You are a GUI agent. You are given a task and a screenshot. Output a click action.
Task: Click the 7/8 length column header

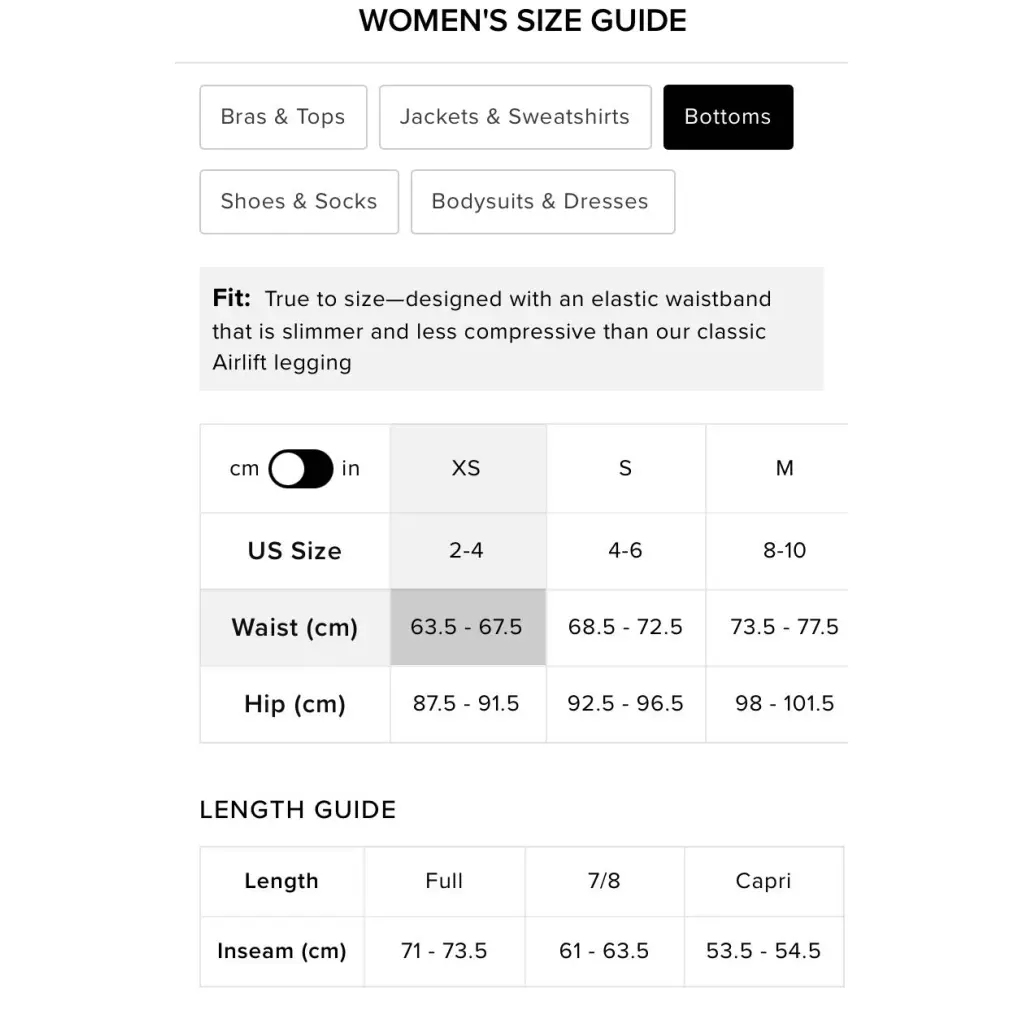604,881
